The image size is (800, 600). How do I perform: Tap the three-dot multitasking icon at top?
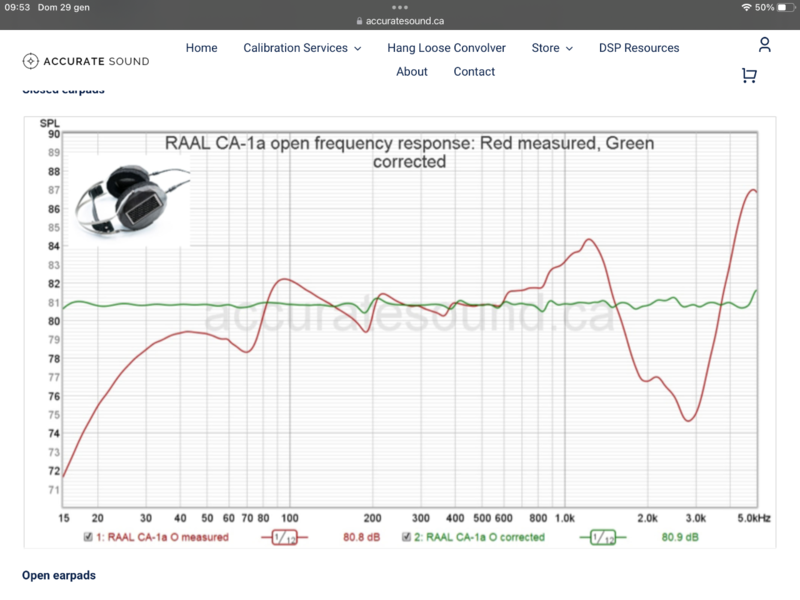point(400,6)
